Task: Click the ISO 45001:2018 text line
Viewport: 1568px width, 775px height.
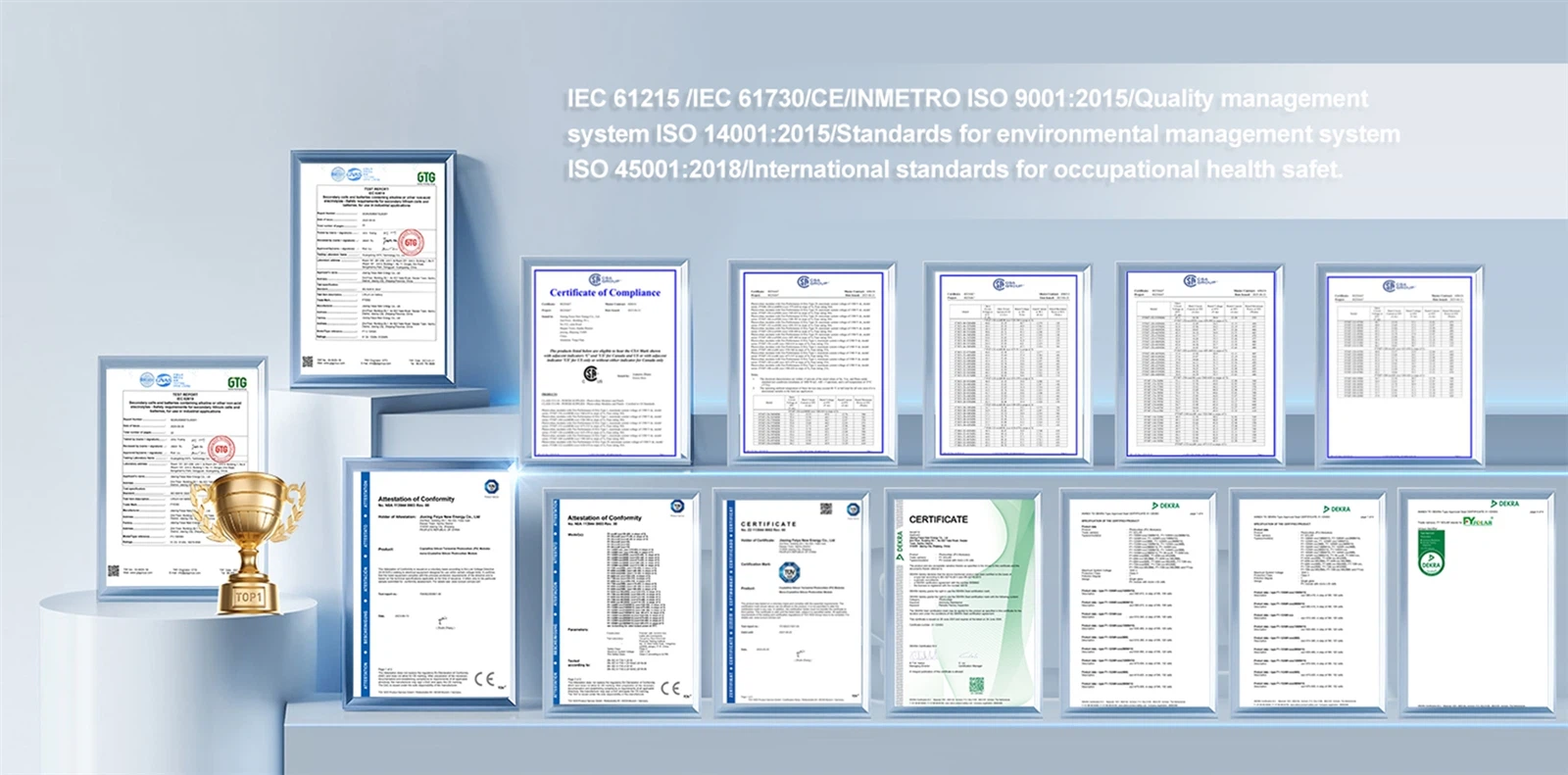Action: pyautogui.click(x=953, y=170)
